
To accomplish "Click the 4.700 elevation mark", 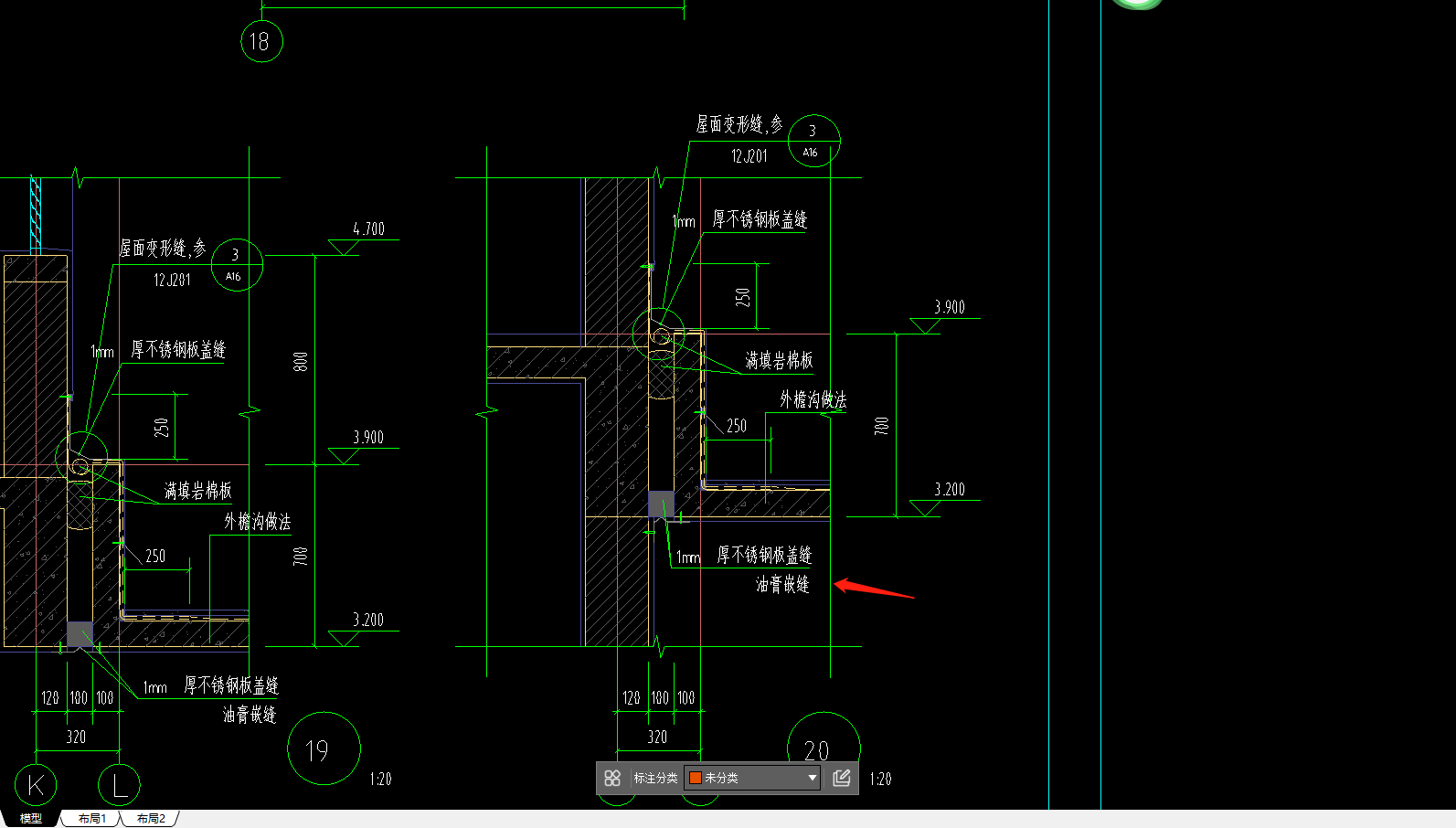I will [368, 229].
